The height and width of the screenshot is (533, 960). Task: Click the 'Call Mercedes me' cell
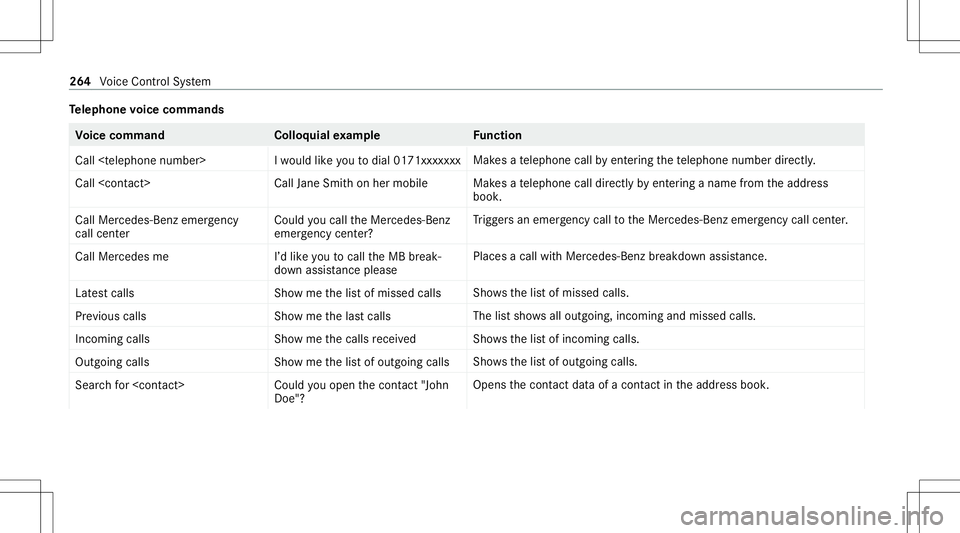click(x=122, y=256)
